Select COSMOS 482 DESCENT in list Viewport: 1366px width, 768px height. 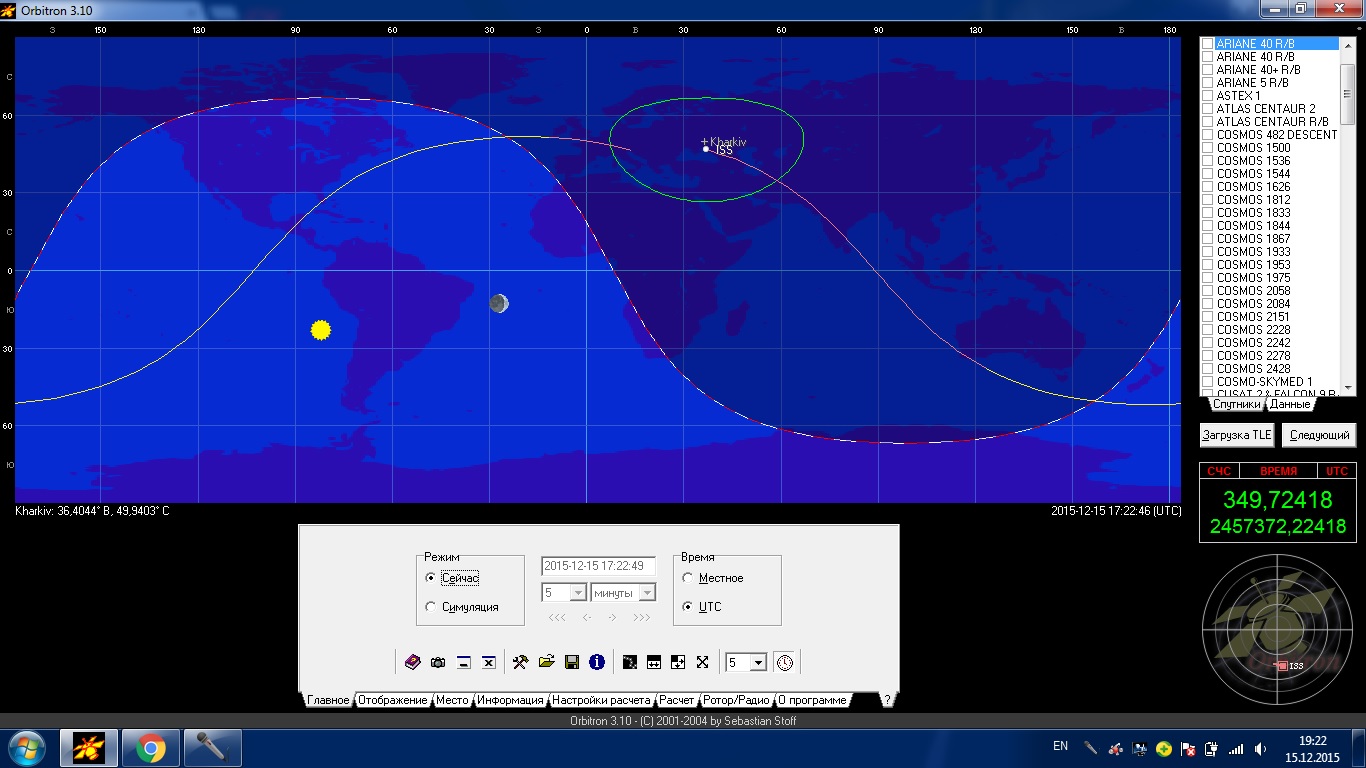coord(1277,135)
